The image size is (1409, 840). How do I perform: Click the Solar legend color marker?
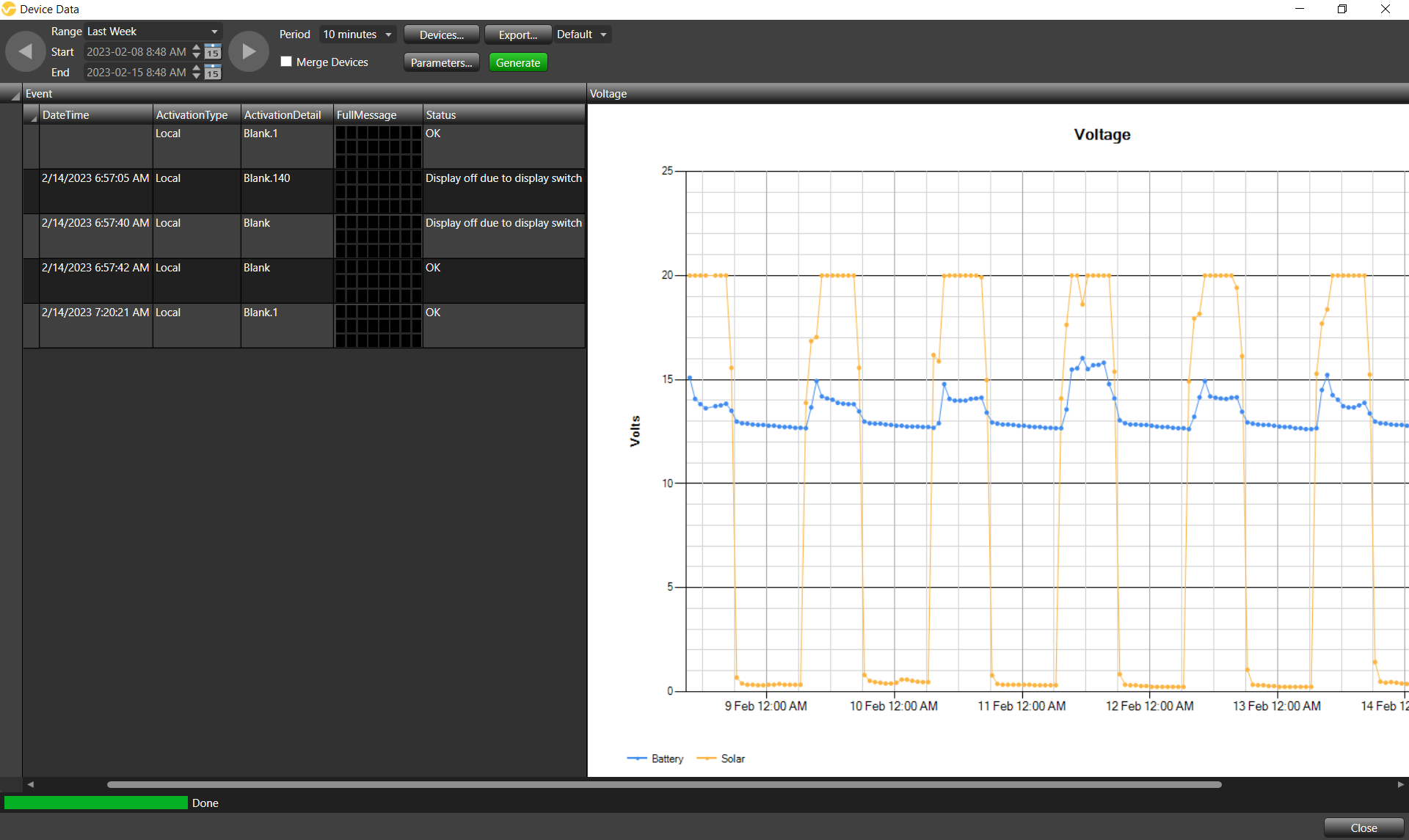[706, 759]
